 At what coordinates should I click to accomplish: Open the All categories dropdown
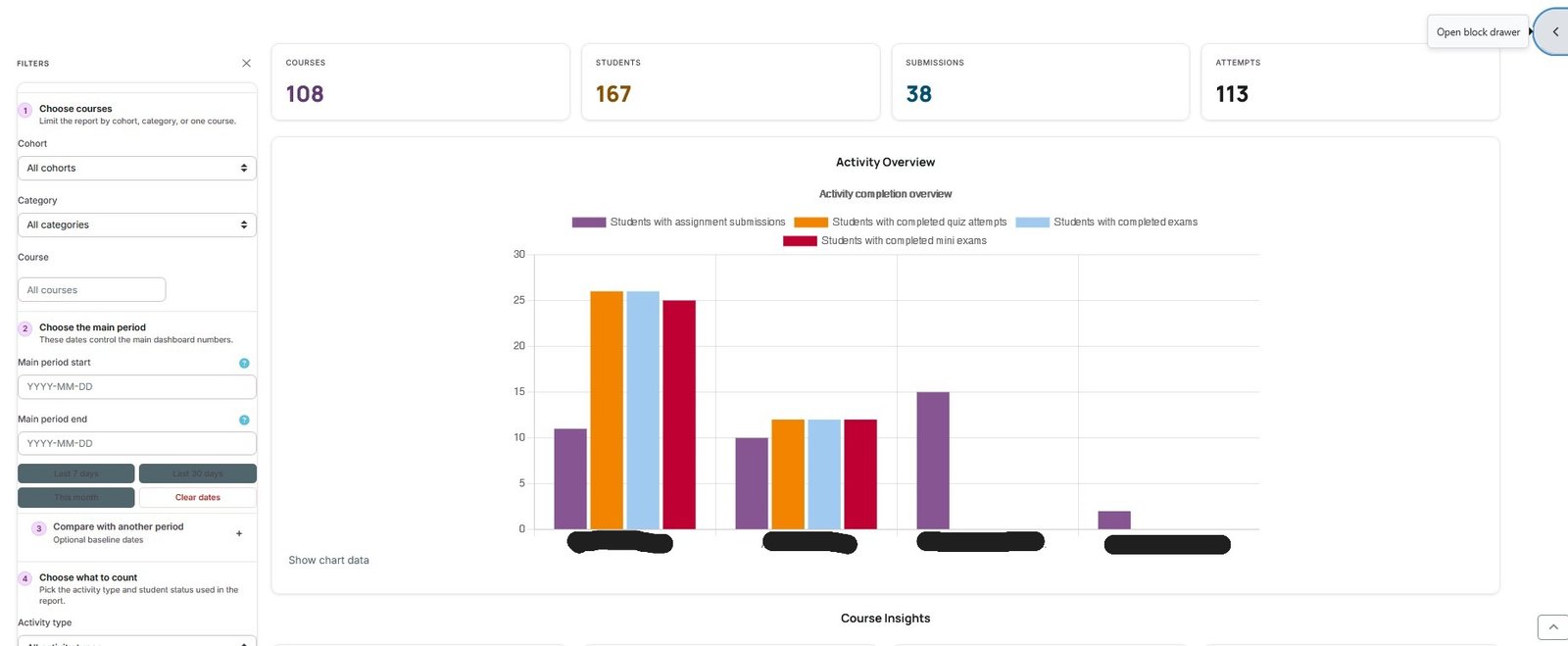(x=137, y=224)
